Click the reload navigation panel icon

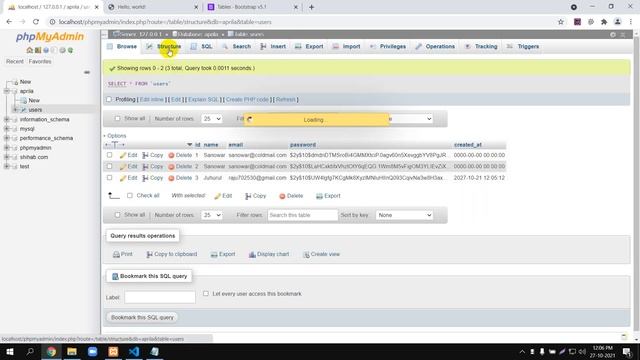70,50
